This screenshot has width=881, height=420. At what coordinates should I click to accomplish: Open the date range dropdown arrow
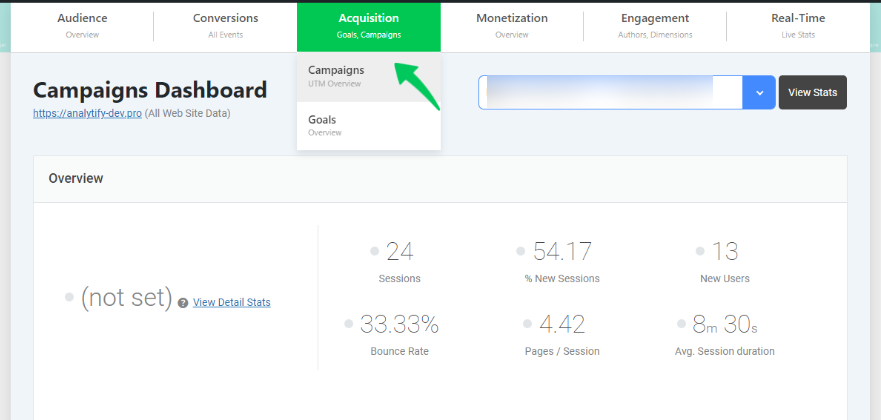pos(759,93)
